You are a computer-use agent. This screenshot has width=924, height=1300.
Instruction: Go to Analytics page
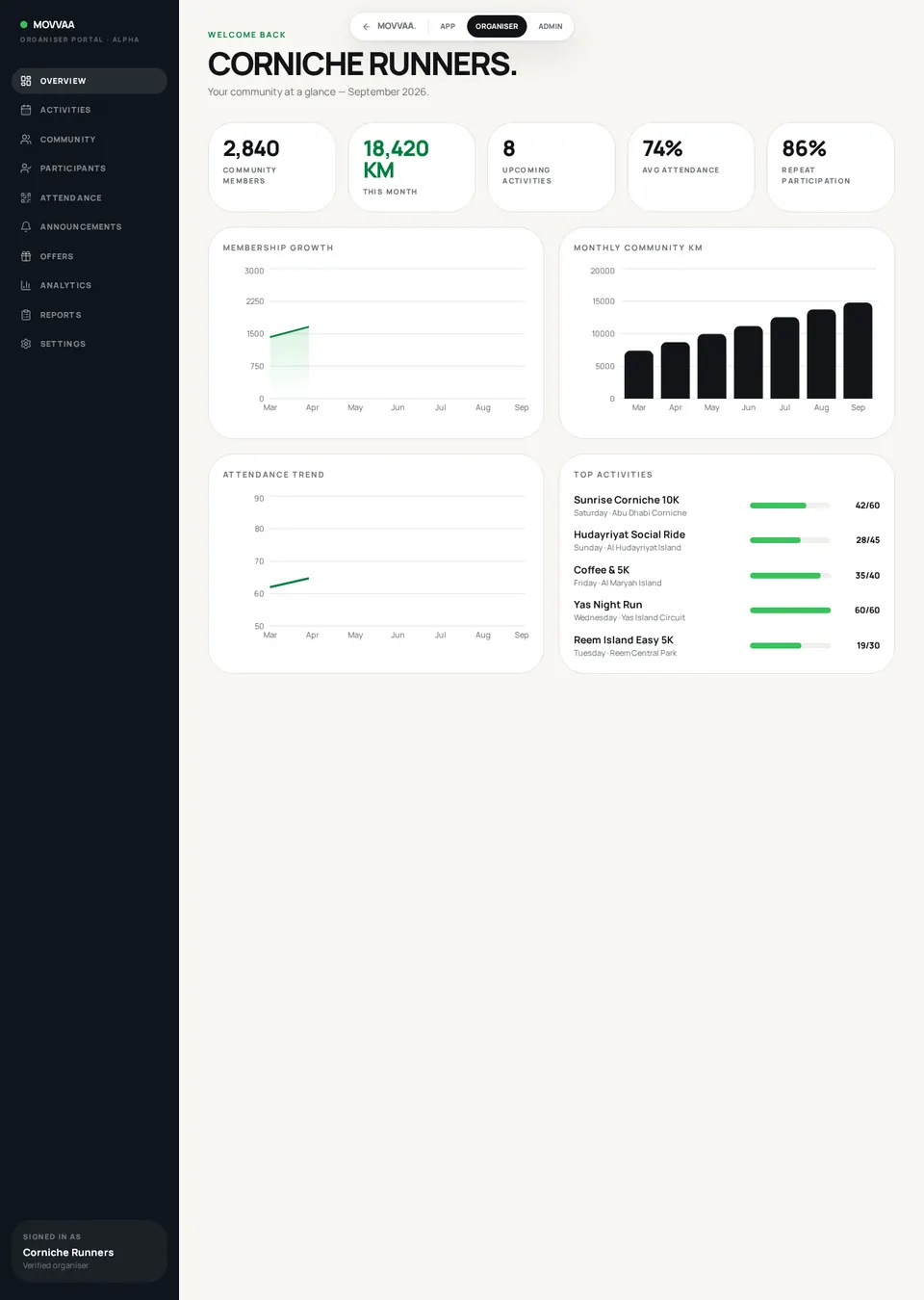[90, 285]
